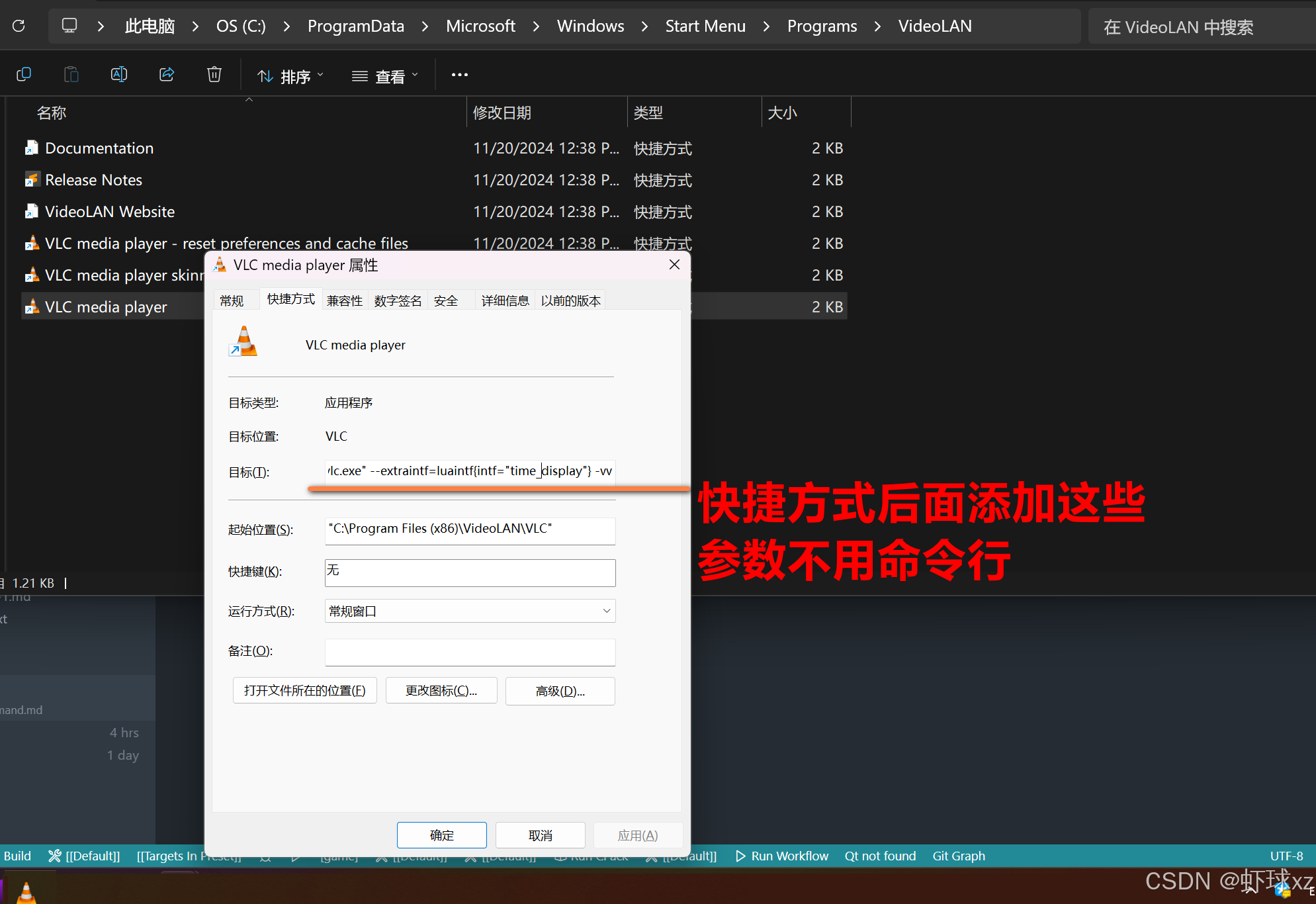The width and height of the screenshot is (1316, 904).
Task: Expand chevron after OS (C:) breadcrumb
Action: click(287, 26)
